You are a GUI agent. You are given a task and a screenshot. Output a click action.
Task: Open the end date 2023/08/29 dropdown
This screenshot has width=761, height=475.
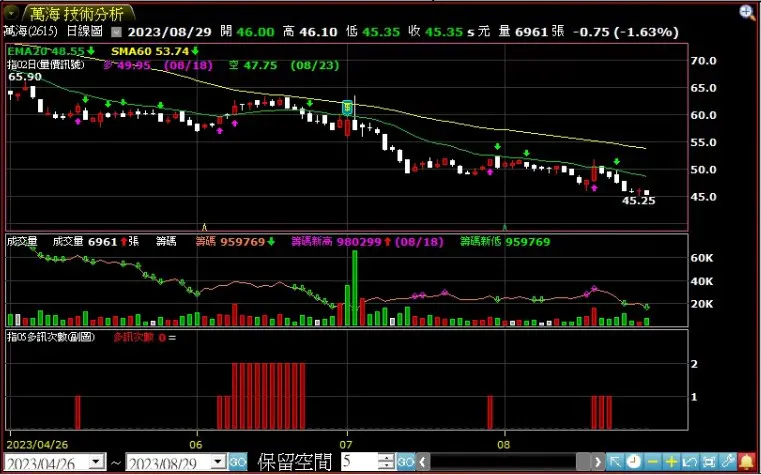pyautogui.click(x=219, y=461)
